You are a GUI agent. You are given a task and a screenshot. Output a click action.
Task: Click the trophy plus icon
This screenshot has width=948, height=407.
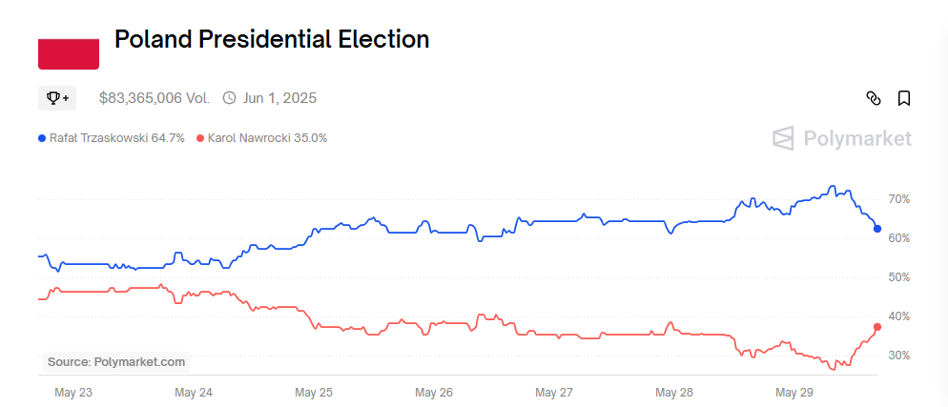coord(57,98)
